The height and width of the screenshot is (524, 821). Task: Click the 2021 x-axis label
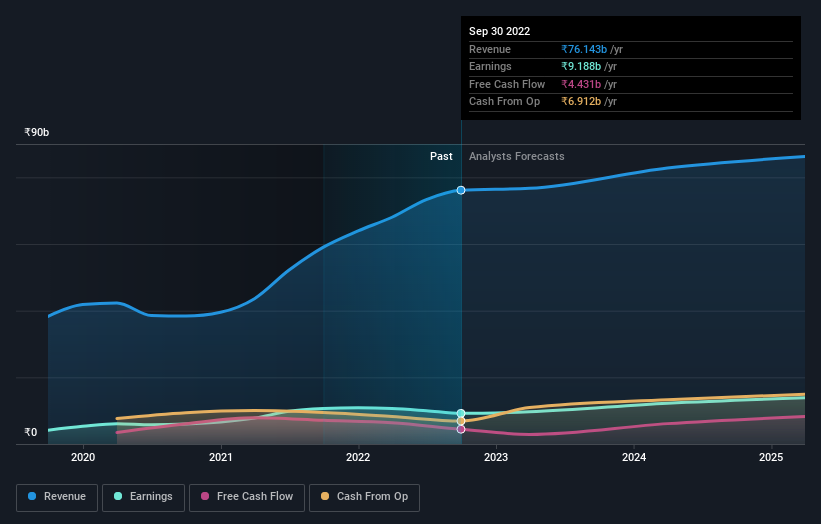(220, 458)
